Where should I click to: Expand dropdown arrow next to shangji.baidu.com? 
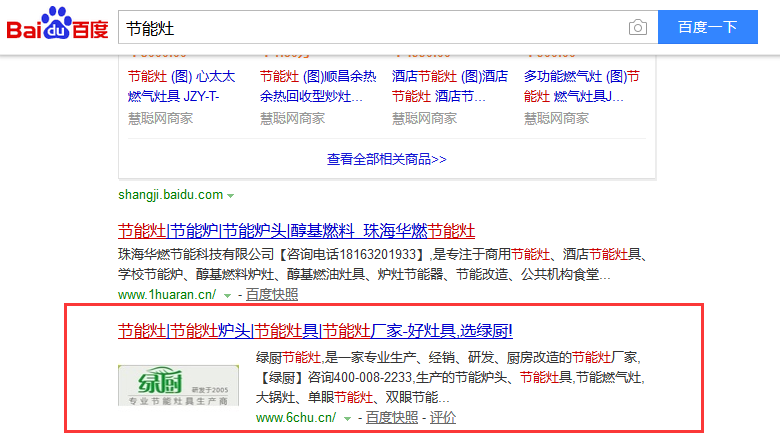[x=230, y=196]
